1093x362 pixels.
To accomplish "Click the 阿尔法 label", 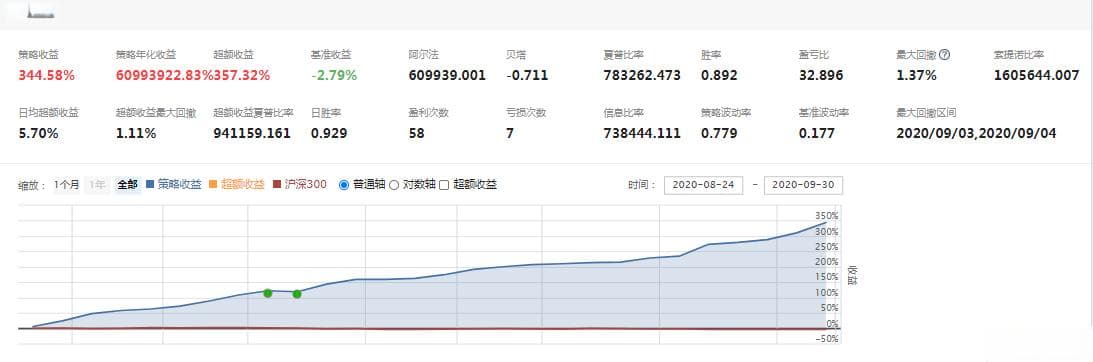I will pyautogui.click(x=424, y=54).
